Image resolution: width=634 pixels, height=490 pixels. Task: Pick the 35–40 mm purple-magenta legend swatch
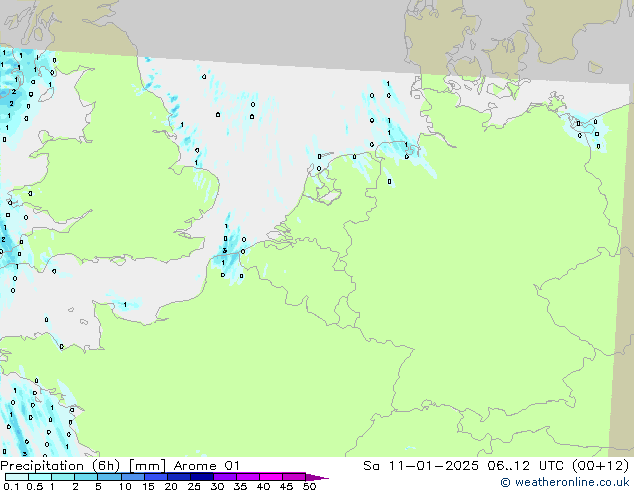(x=247, y=477)
